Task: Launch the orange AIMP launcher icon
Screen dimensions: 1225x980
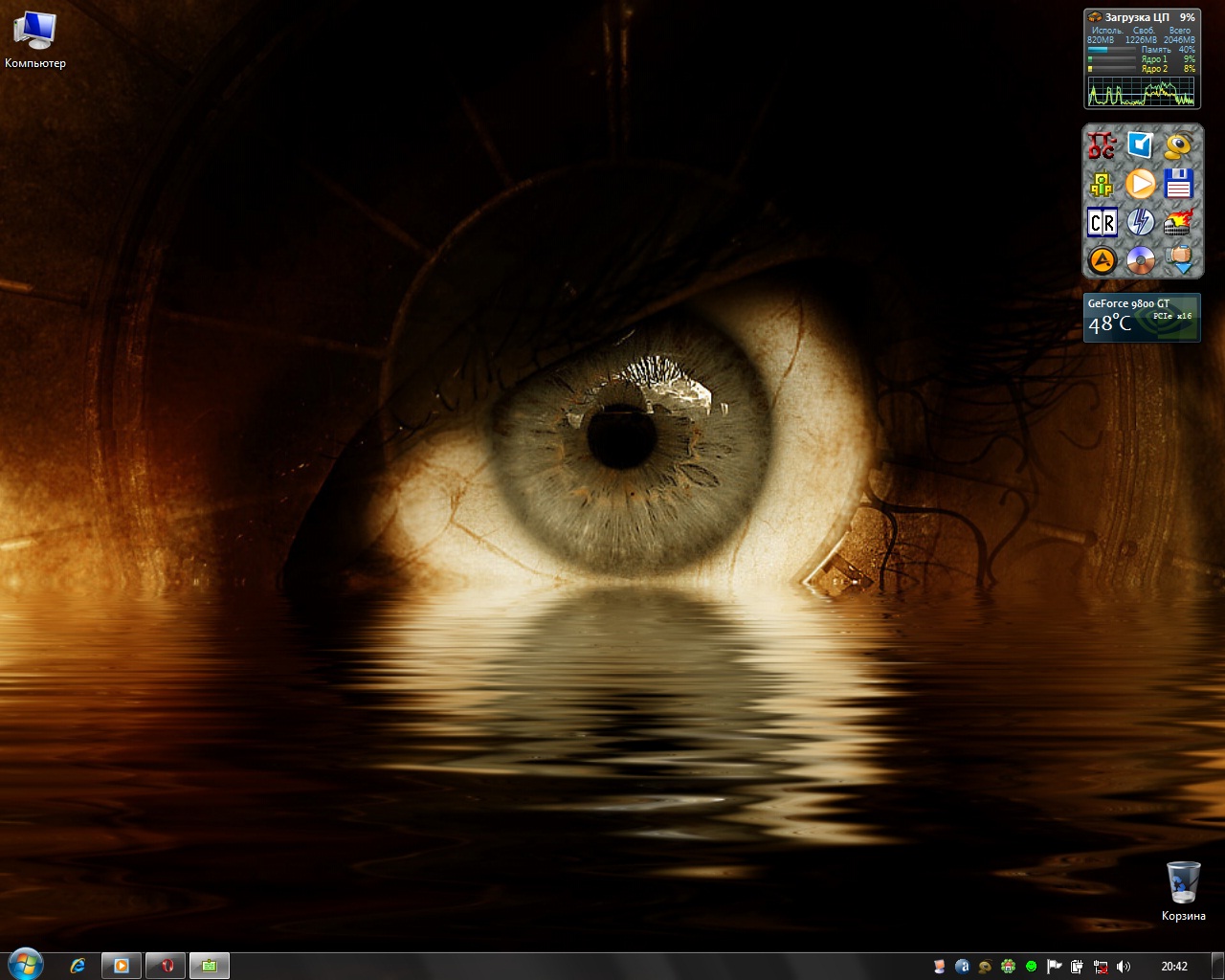Action: click(x=1102, y=259)
